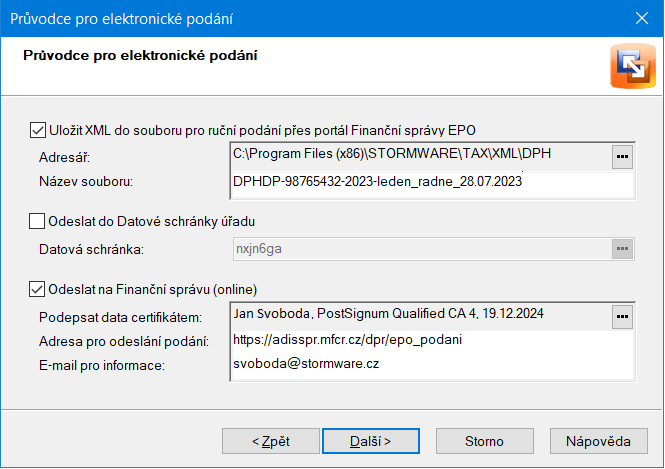Edit the adisspr.mfcr.cz submission address
This screenshot has width=665, height=469.
[433, 341]
